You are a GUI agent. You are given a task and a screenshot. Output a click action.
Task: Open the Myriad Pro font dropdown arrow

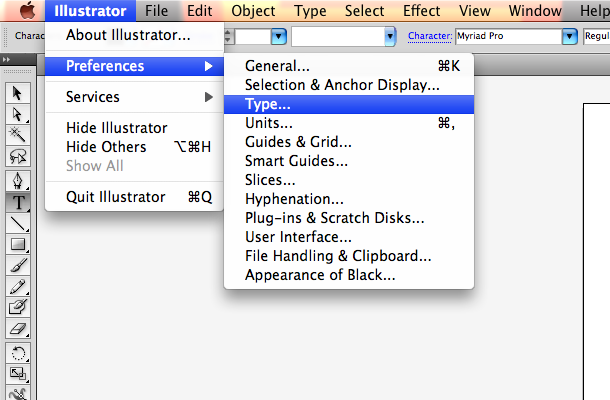(x=570, y=36)
